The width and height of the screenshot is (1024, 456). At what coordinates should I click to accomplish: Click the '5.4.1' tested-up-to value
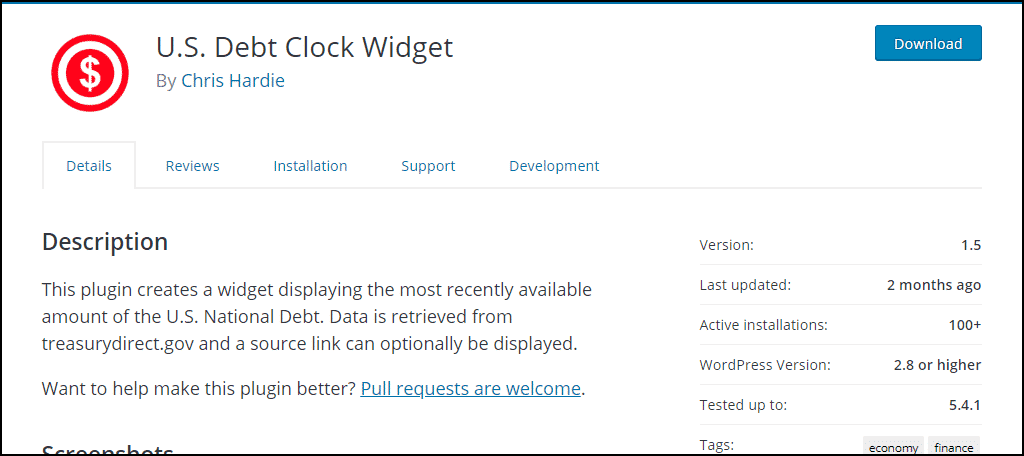pyautogui.click(x=965, y=405)
